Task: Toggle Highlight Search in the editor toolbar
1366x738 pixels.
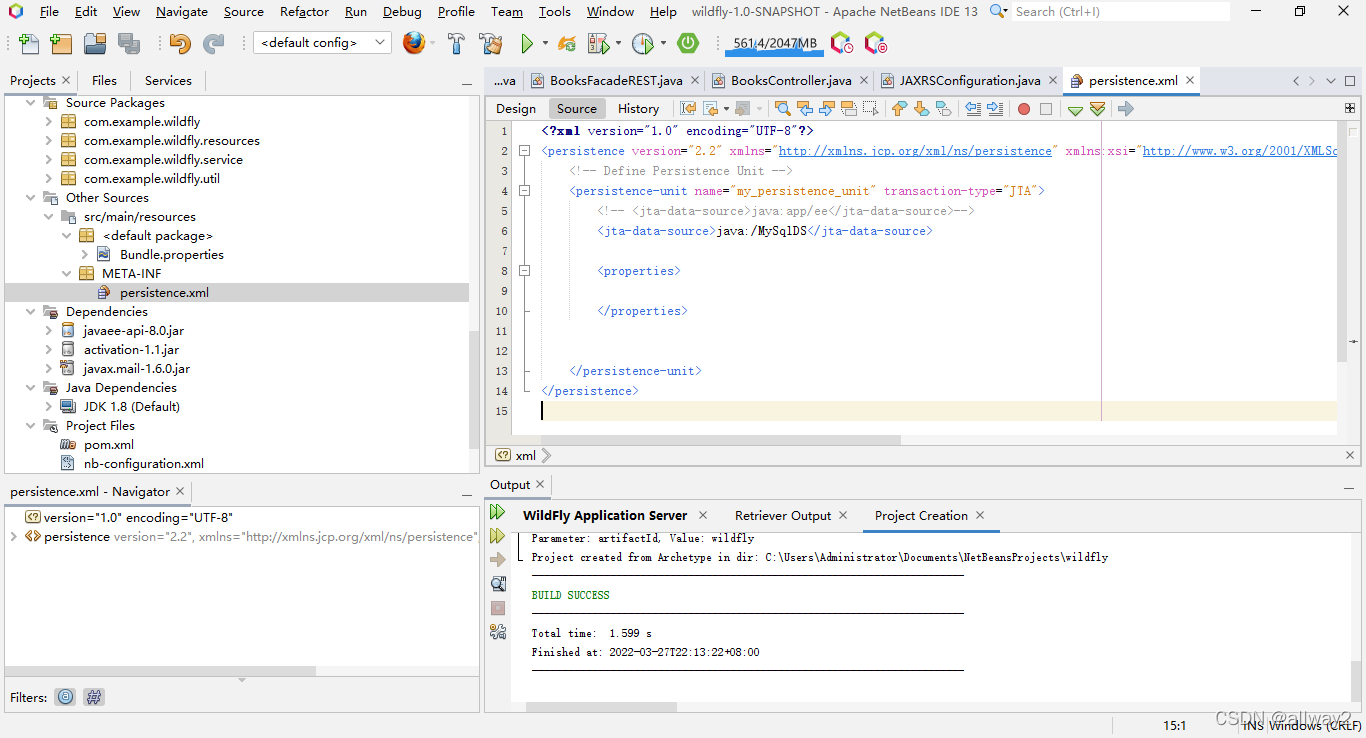Action: (849, 109)
